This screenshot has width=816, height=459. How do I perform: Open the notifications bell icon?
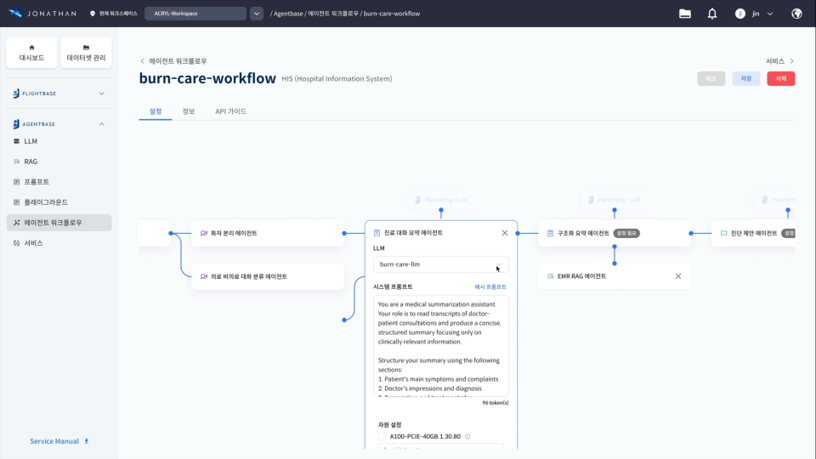(712, 14)
